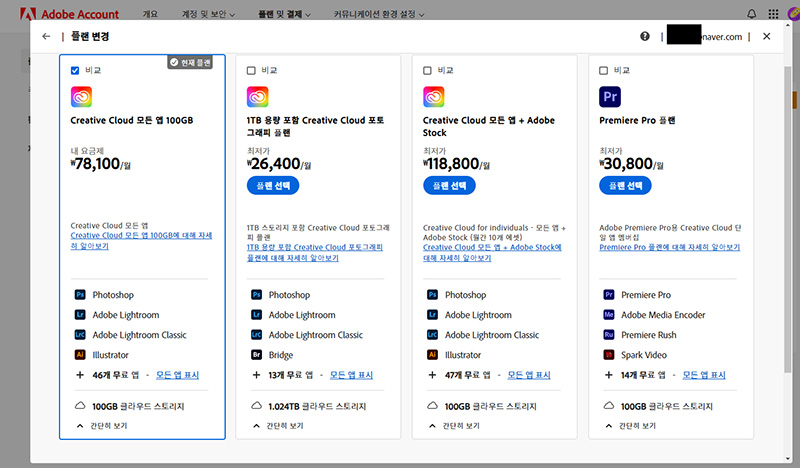Click Lightroom icon in the 100GB plan card

click(80, 314)
